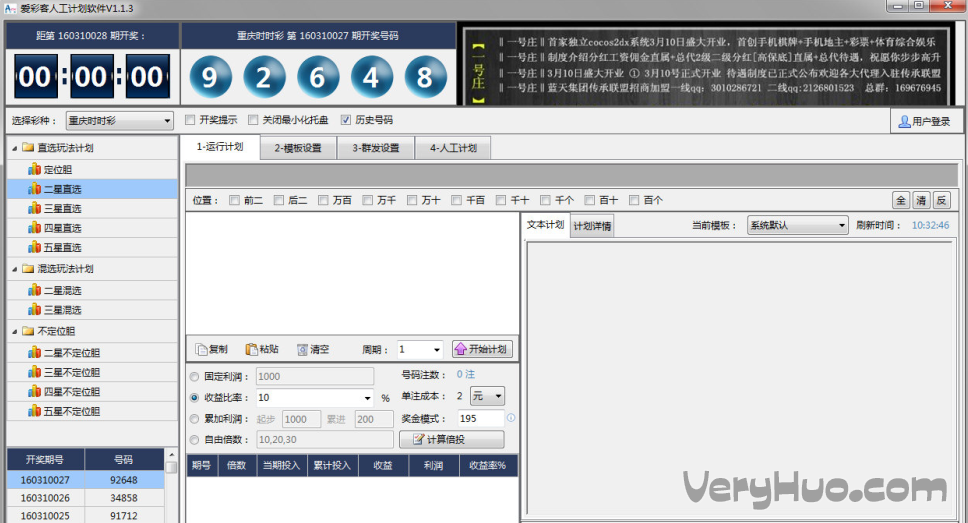This screenshot has height=523, width=968.
Task: Select the 二星不定位胆 chart icon
Action: tap(35, 353)
